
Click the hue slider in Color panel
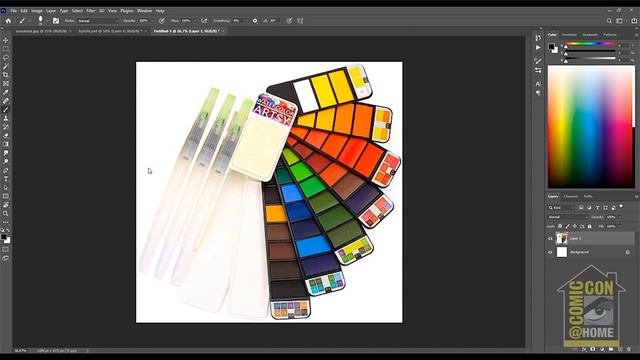pos(590,43)
